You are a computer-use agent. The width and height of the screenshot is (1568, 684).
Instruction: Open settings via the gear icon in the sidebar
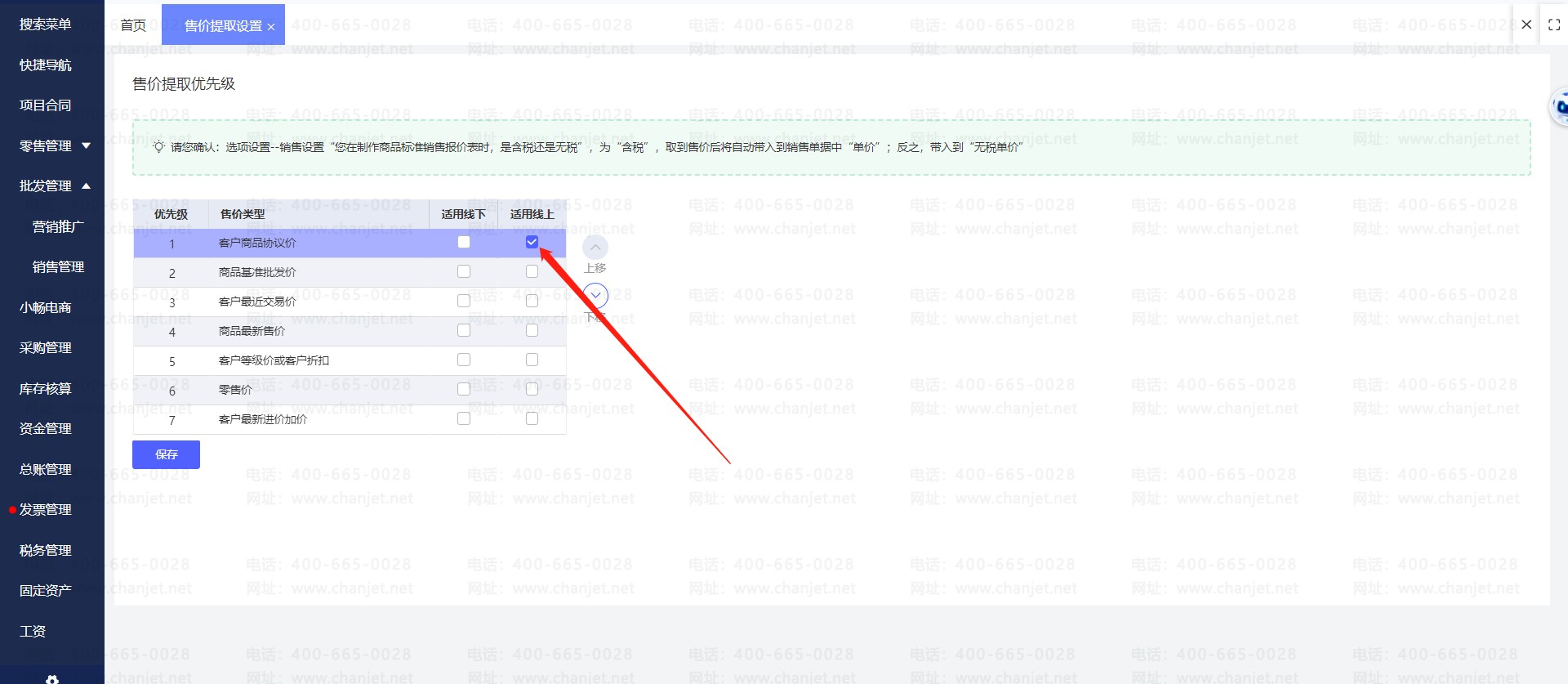[x=52, y=679]
